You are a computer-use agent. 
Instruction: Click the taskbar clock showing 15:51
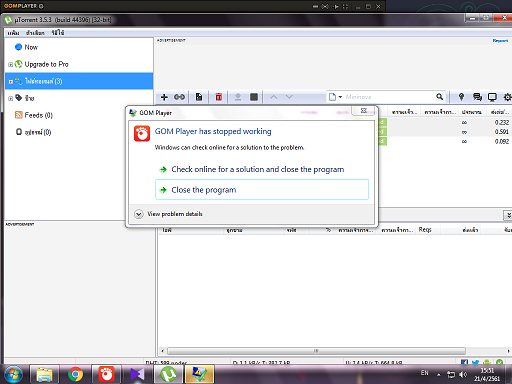[487, 375]
